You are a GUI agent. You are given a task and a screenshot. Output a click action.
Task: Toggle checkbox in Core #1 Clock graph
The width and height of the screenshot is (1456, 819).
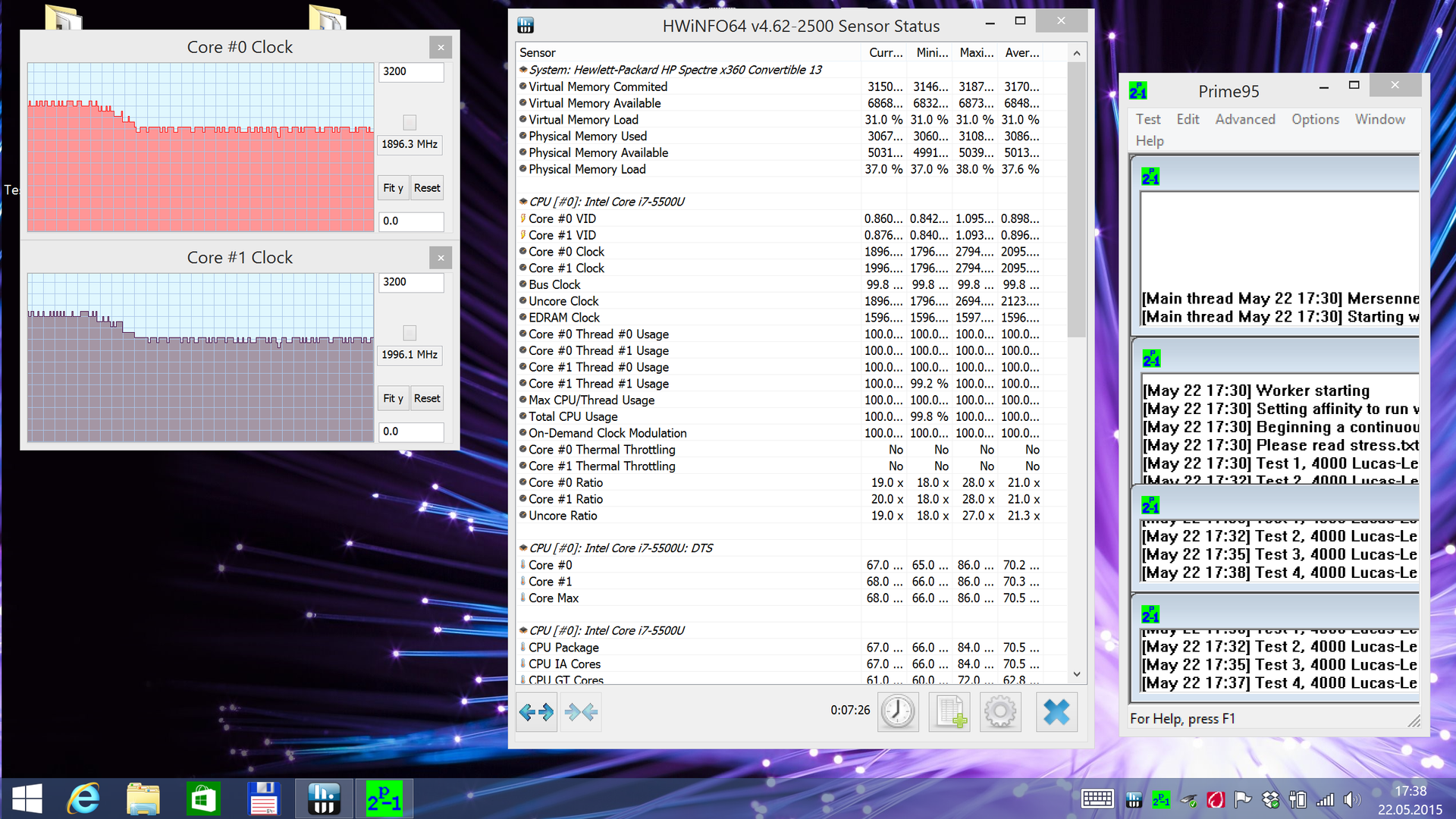click(x=409, y=333)
